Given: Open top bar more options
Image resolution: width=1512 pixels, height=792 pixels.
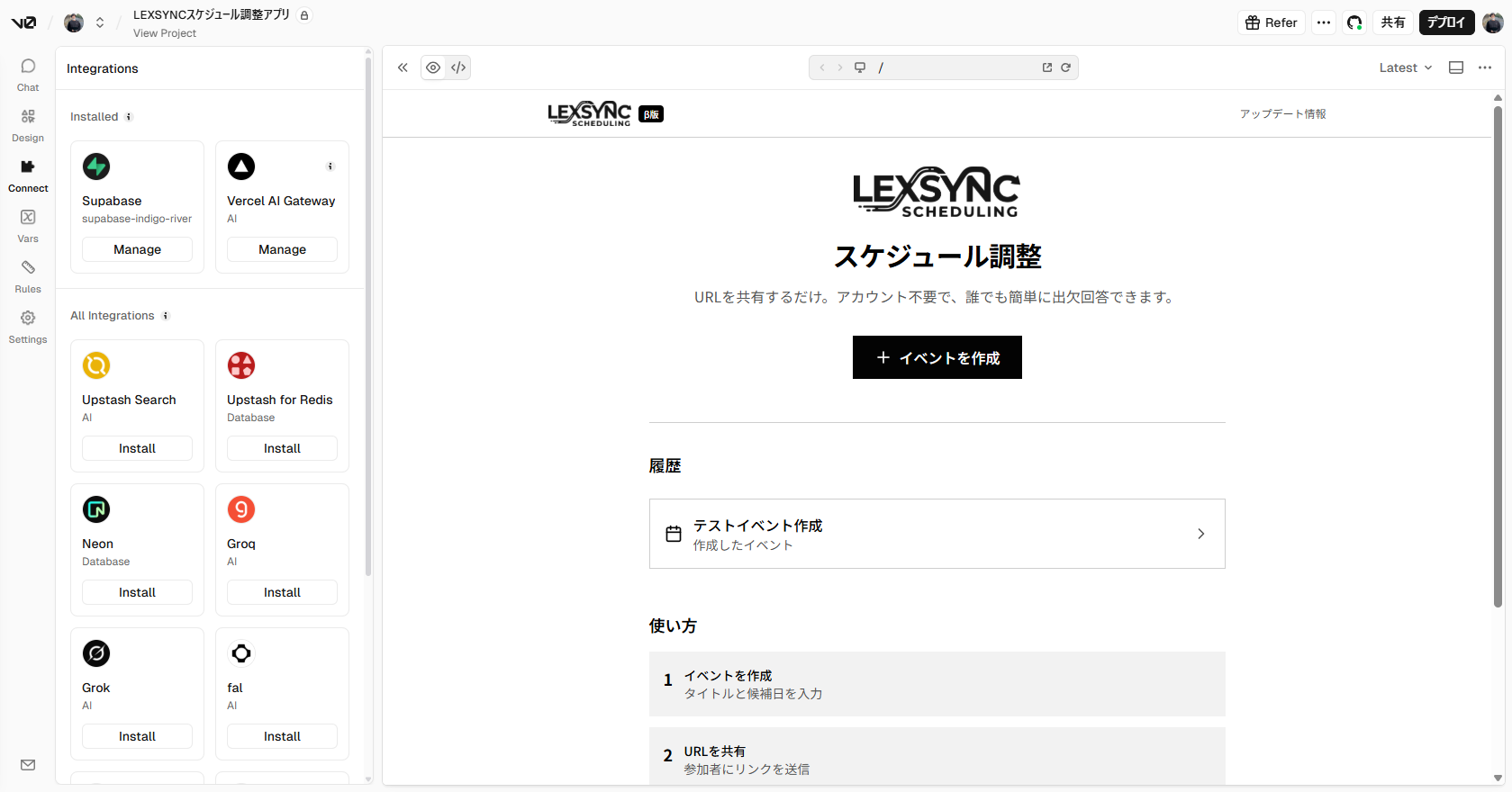Looking at the screenshot, I should [1324, 22].
